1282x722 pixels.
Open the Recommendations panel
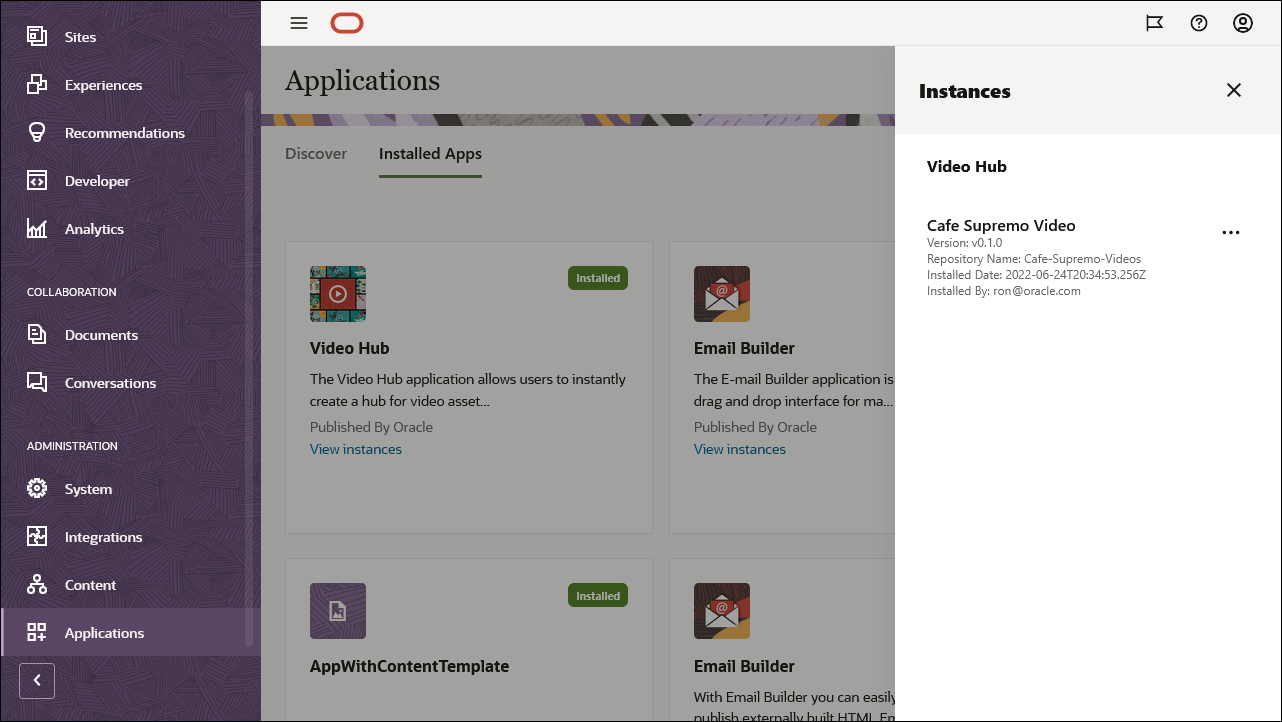pyautogui.click(x=124, y=132)
